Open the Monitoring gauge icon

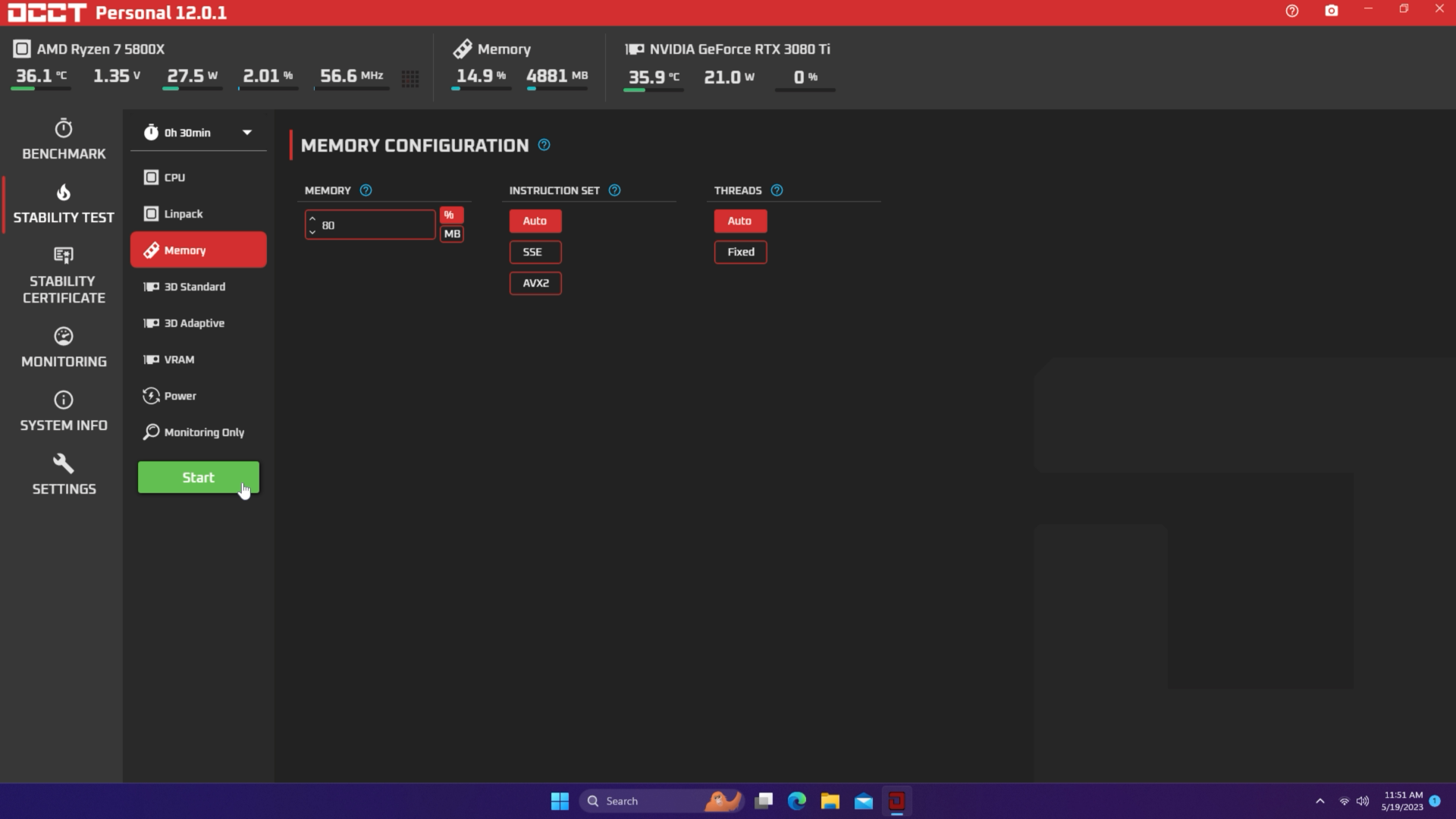(x=63, y=347)
